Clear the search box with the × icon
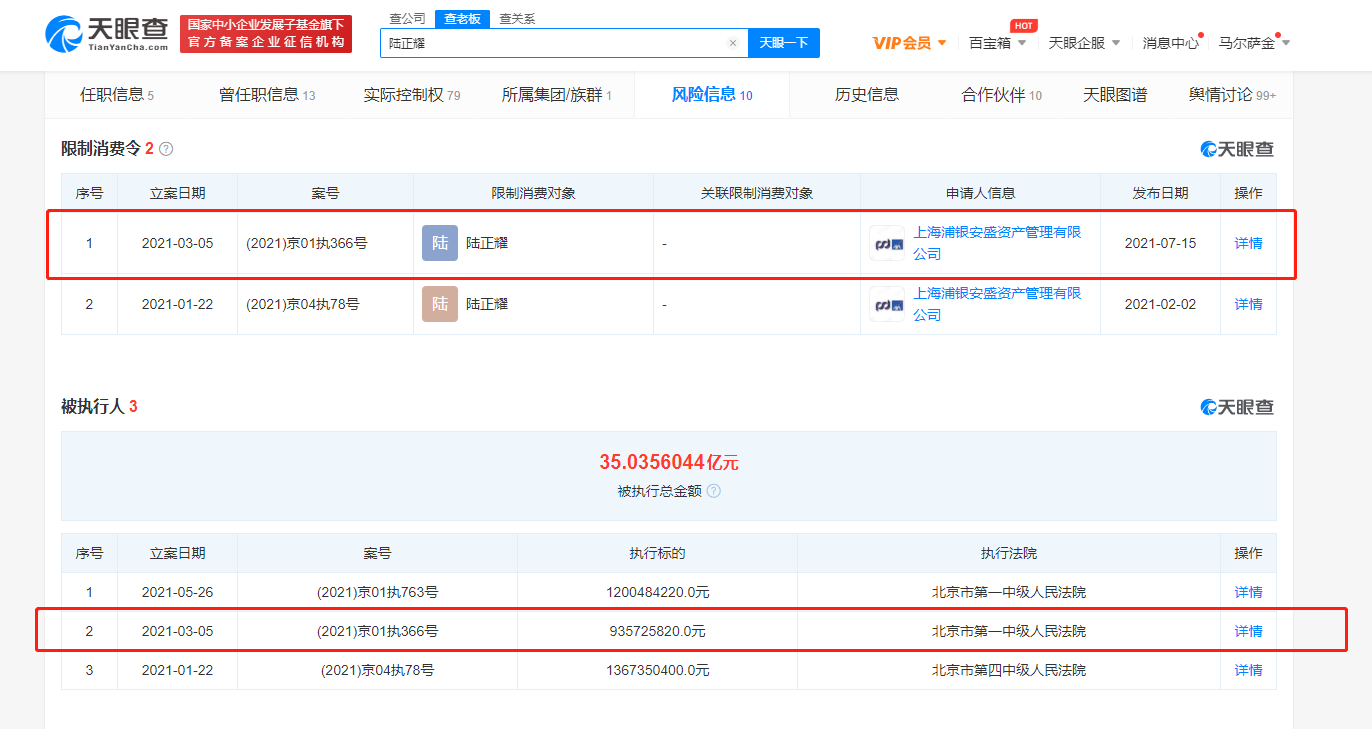Screen dimensions: 1372x729 [733, 43]
